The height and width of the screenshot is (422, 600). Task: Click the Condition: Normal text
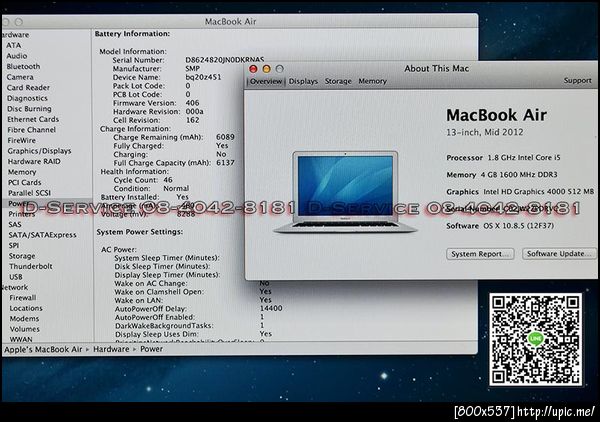click(x=151, y=188)
